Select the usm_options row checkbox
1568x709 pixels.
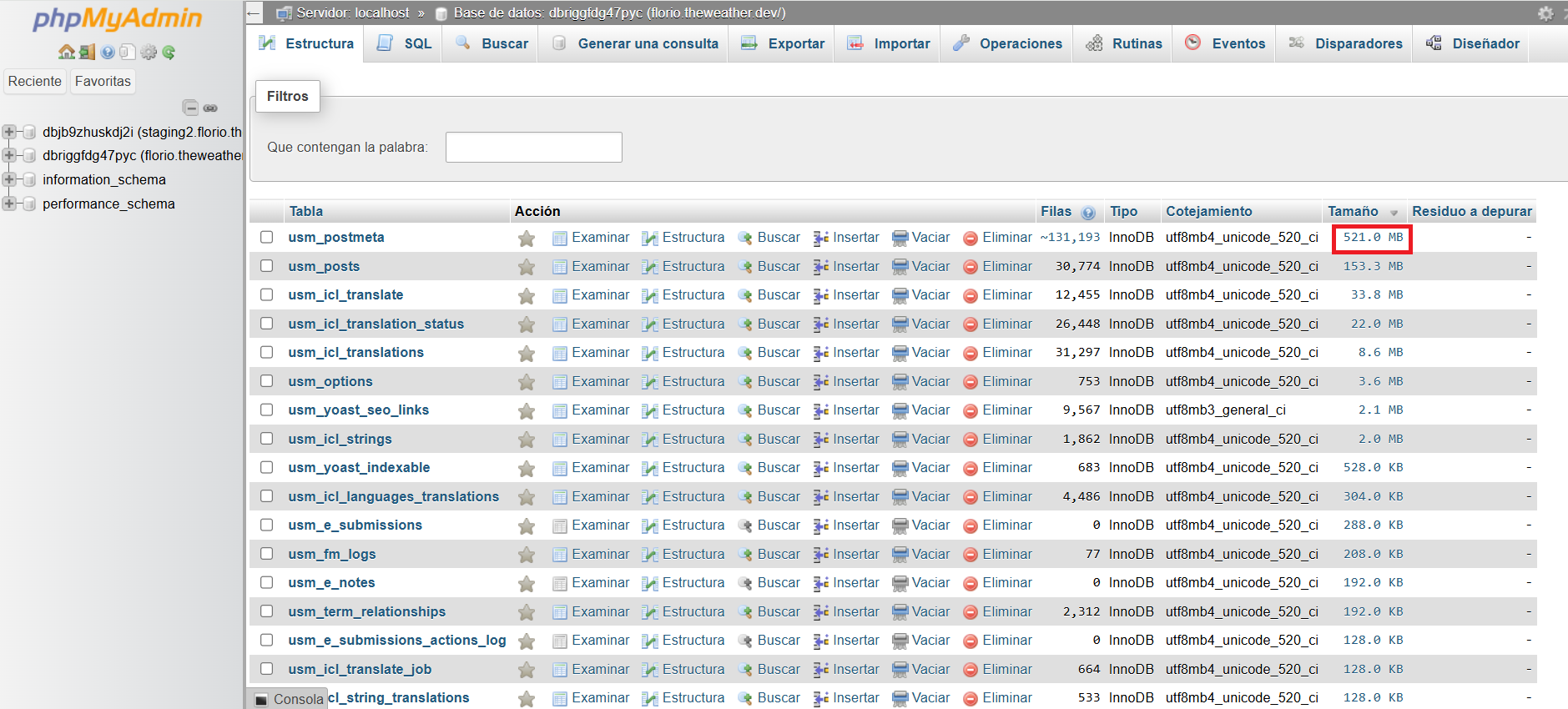coord(266,381)
